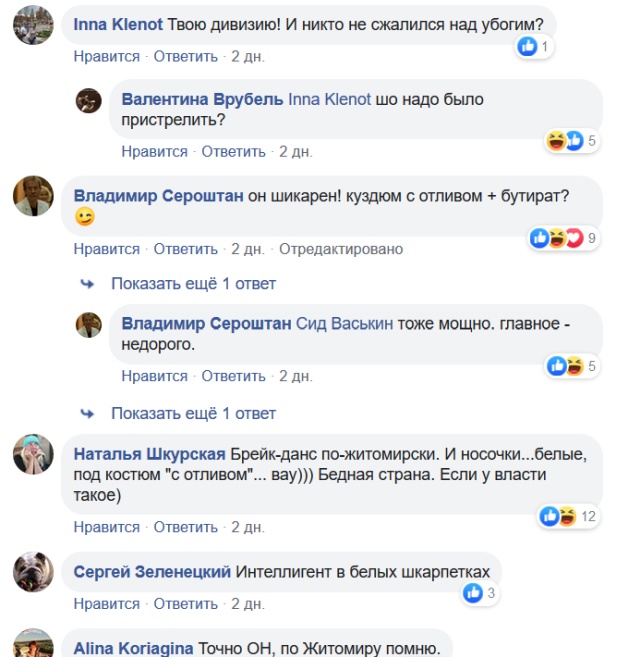Click Наталья Шкурская's profile picture

click(32, 456)
